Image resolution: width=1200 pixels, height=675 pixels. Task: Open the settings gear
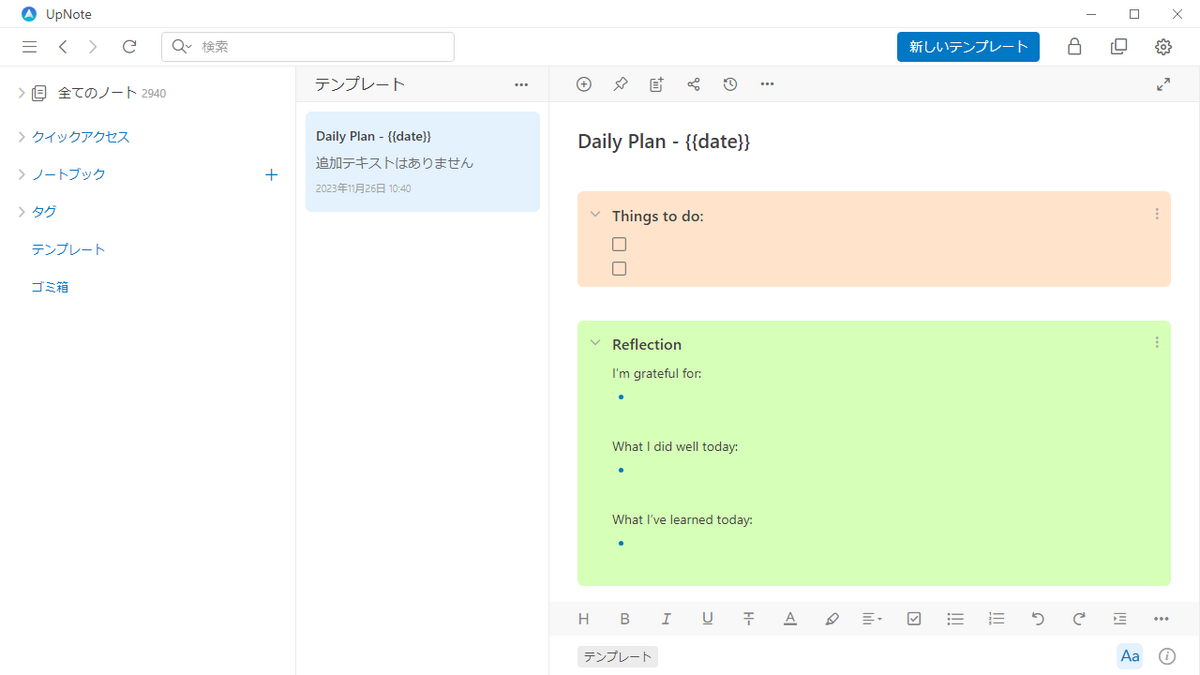coord(1163,47)
